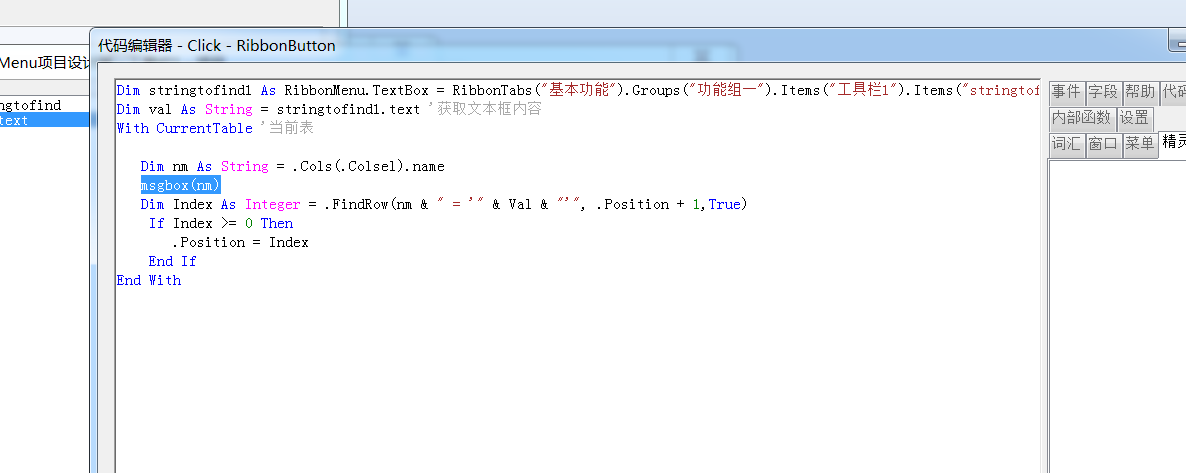Open the 设置 tab
This screenshot has width=1186, height=473.
1134,118
